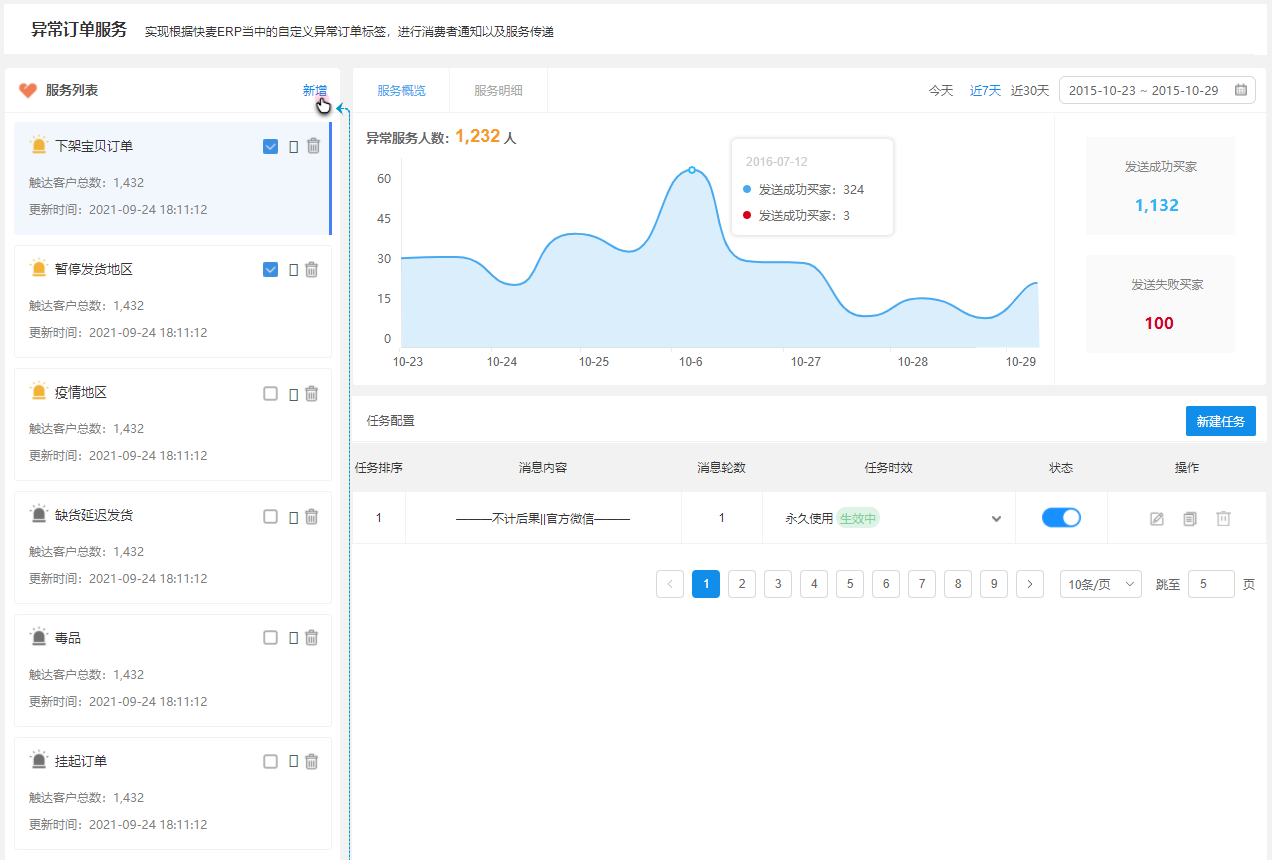Click the 新增 link in service list
The height and width of the screenshot is (860, 1272).
(x=315, y=90)
